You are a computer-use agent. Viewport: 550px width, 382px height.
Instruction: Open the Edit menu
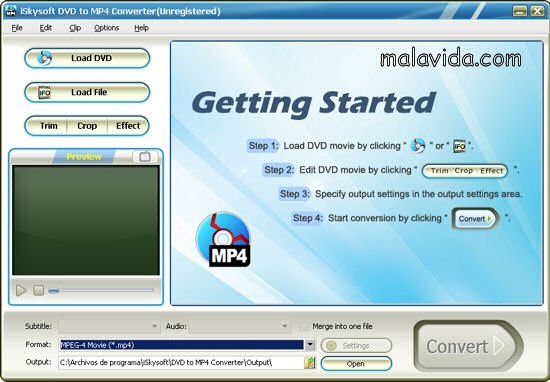click(46, 28)
